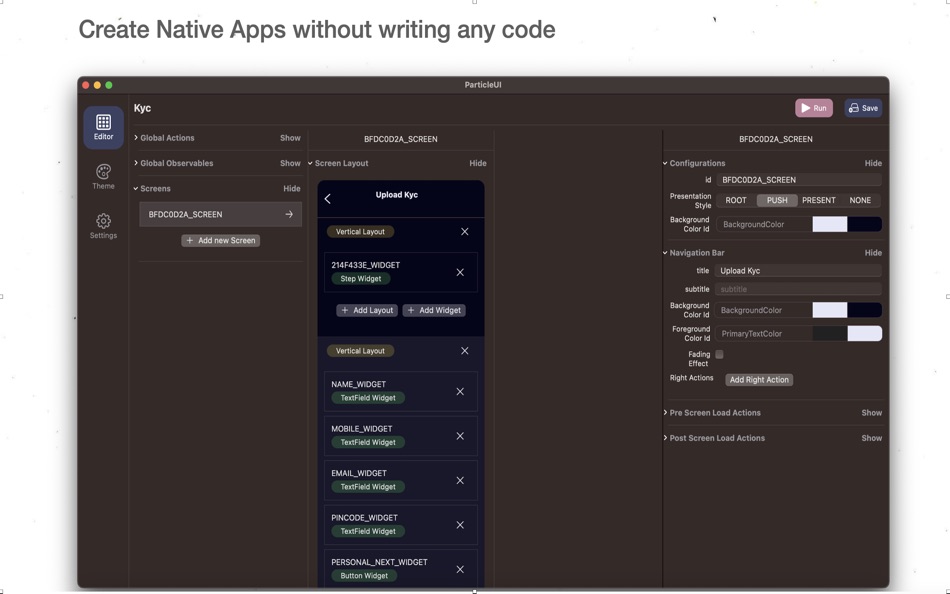Click NAME_WIDGET TextField Widget tag
The width and height of the screenshot is (950, 594).
[368, 398]
